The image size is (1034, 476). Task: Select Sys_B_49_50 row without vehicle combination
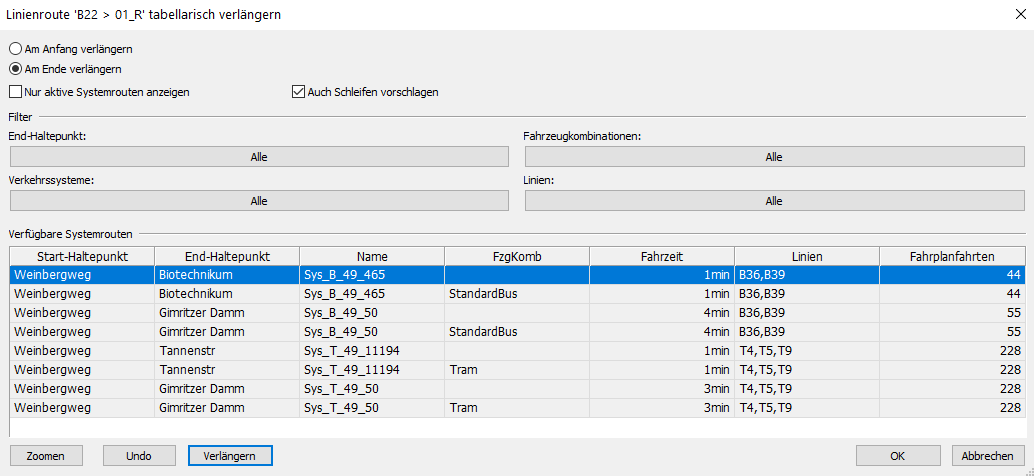click(x=372, y=312)
